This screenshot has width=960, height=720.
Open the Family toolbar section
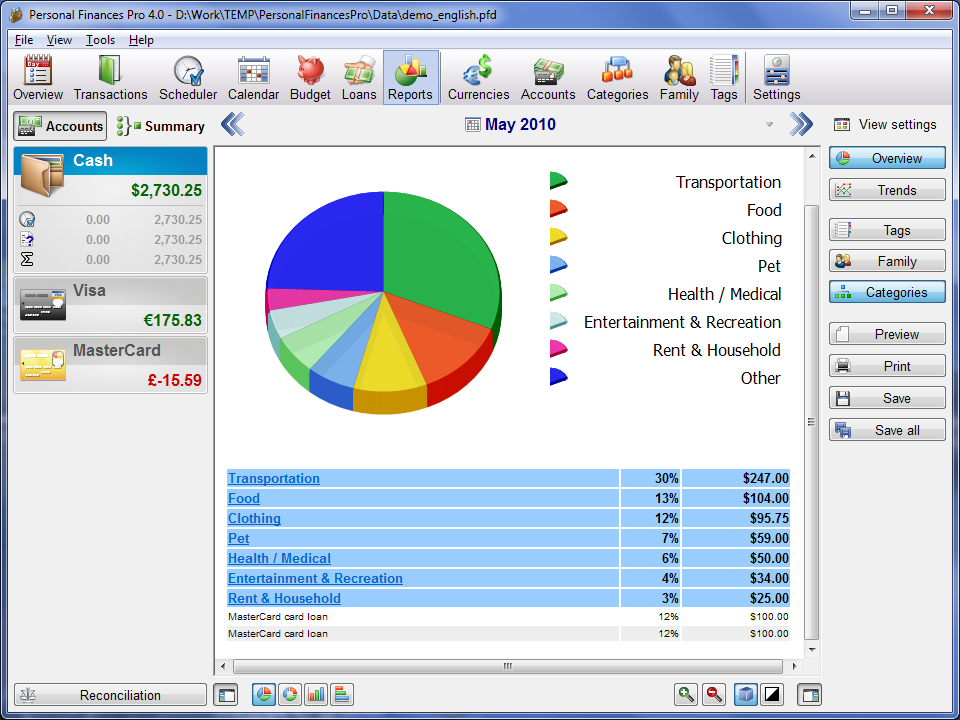click(x=679, y=78)
